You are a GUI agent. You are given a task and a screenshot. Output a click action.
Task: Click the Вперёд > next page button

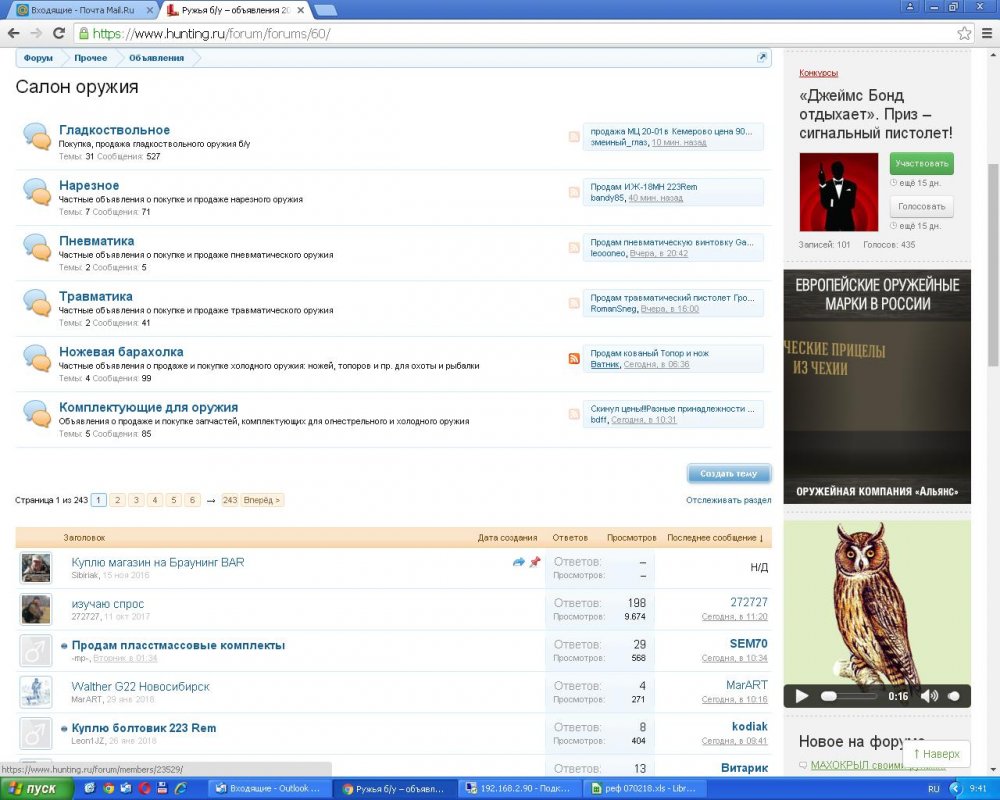(x=262, y=500)
